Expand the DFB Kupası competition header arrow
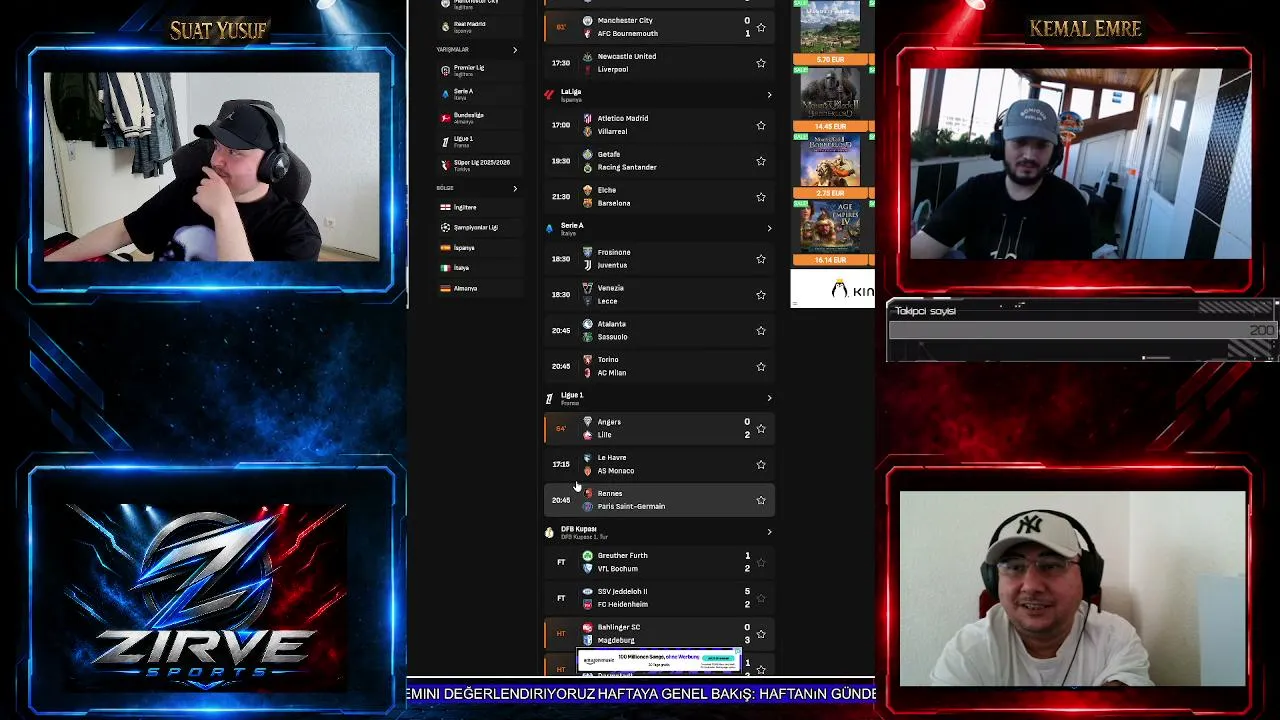The image size is (1280, 720). (x=769, y=532)
